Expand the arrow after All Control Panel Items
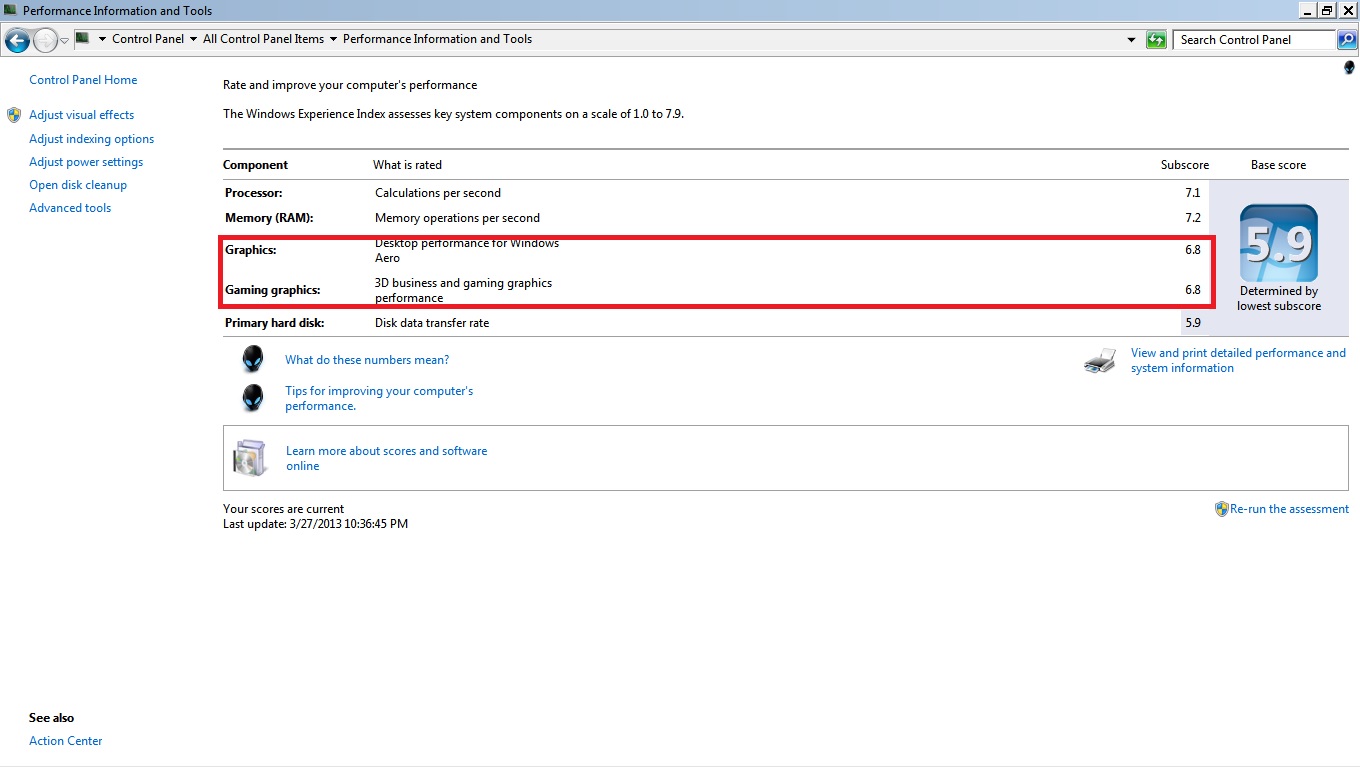This screenshot has height=768, width=1360. tap(333, 40)
